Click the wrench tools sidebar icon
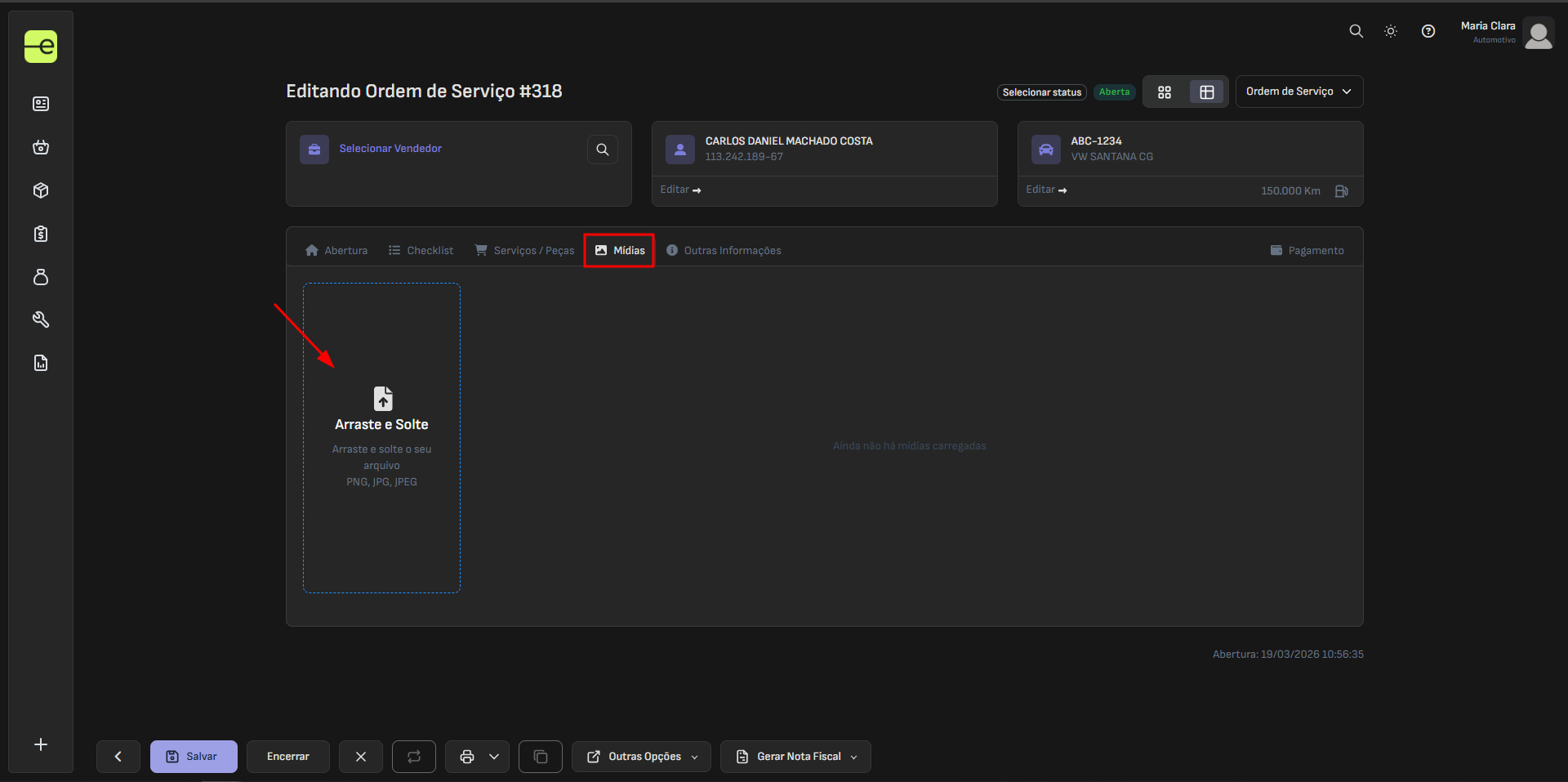 pos(41,320)
